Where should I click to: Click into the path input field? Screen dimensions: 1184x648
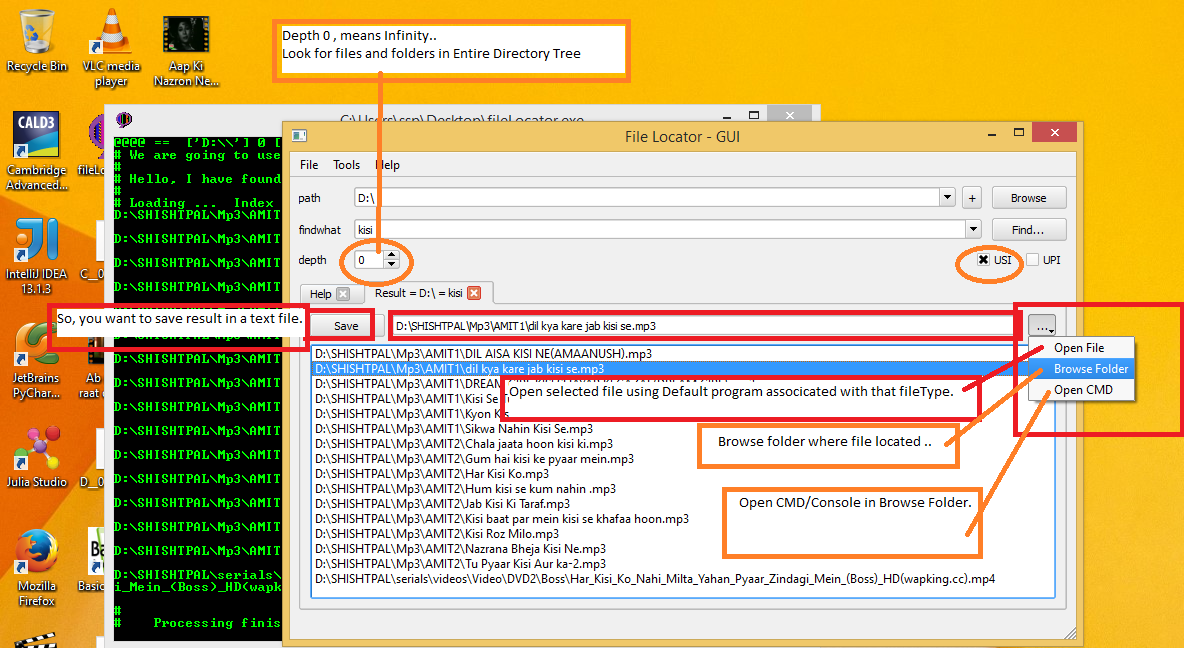click(x=647, y=198)
